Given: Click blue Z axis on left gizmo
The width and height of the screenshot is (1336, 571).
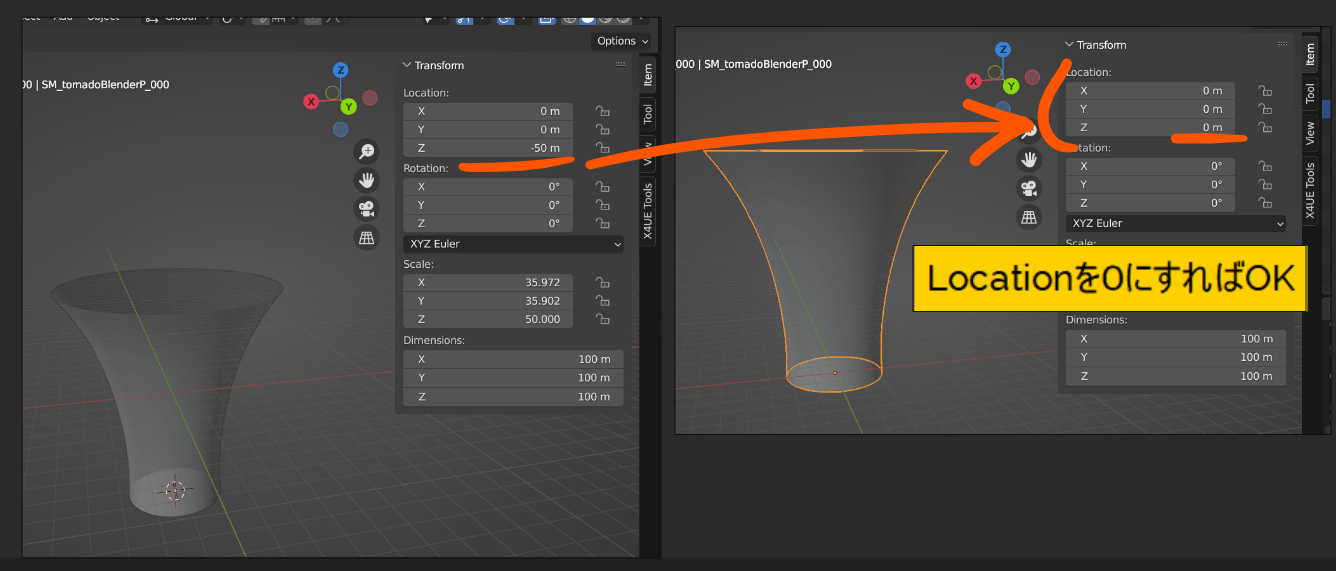Looking at the screenshot, I should coord(341,70).
